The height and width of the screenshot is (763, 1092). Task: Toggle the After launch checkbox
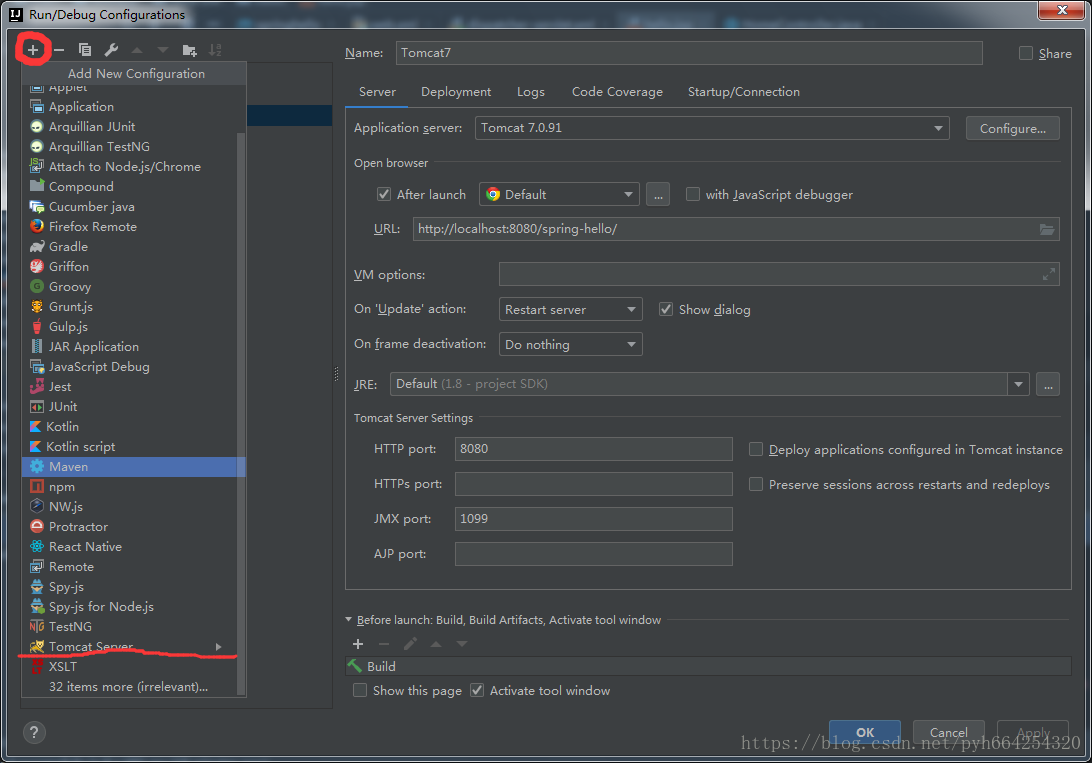384,194
